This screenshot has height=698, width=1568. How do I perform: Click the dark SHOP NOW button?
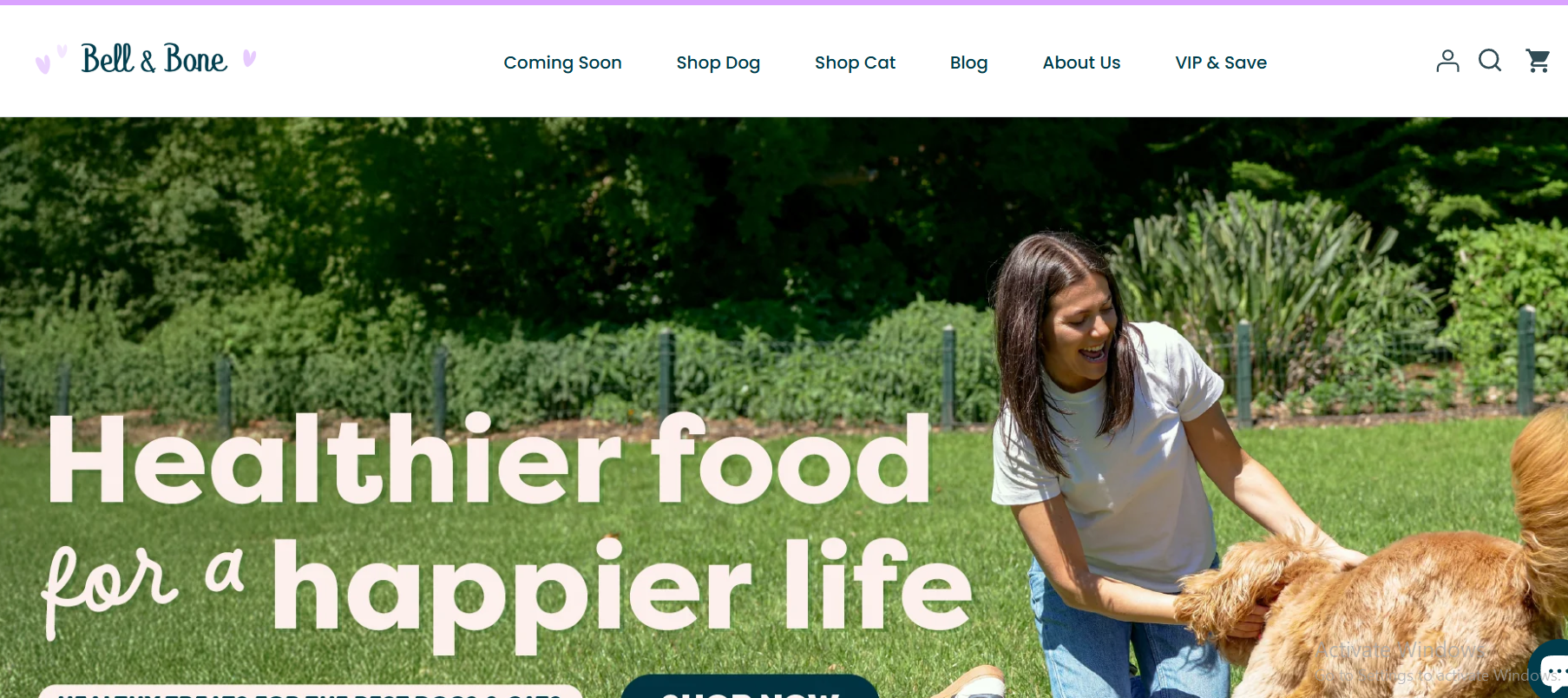(x=750, y=687)
